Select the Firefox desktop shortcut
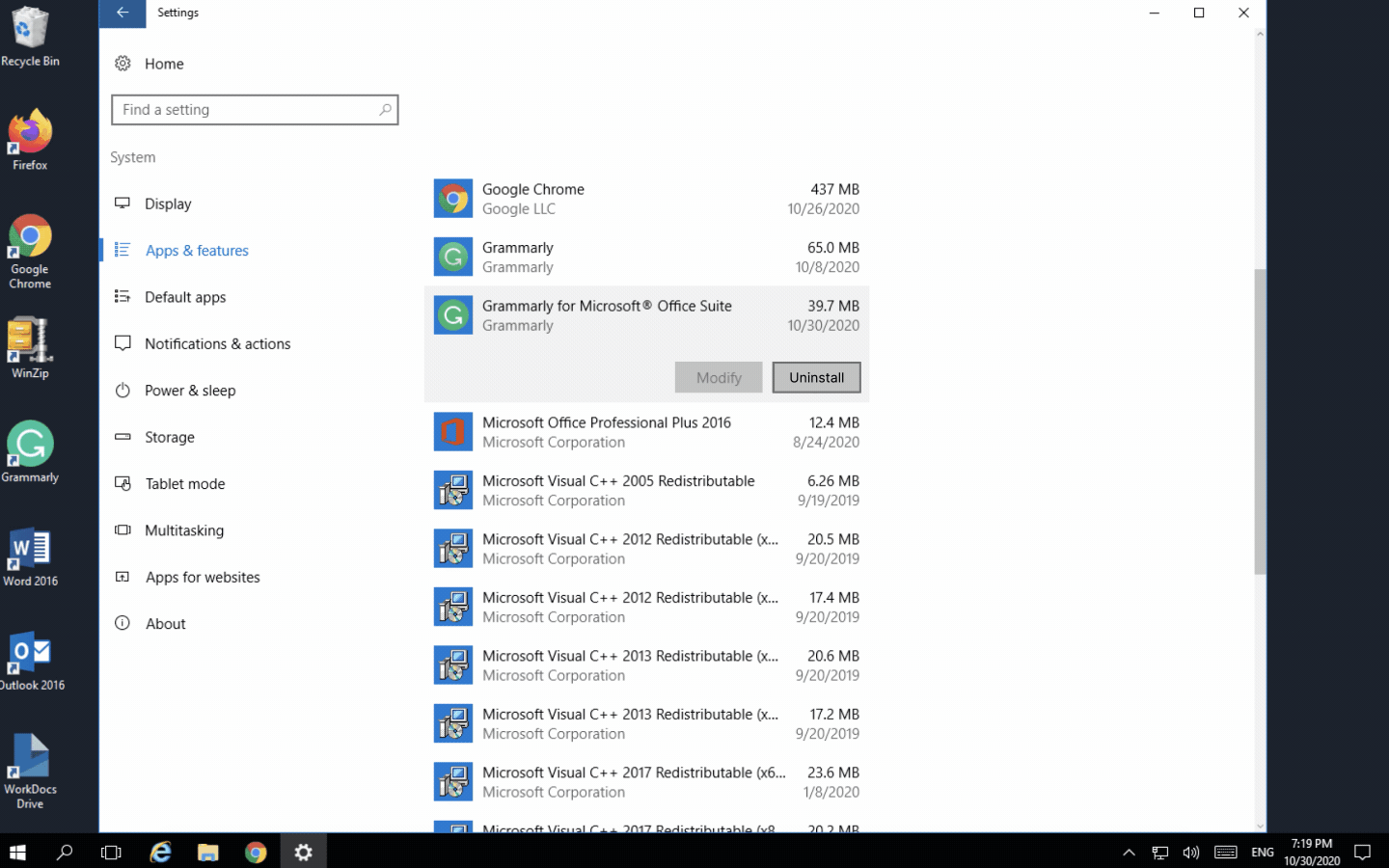 [30, 141]
